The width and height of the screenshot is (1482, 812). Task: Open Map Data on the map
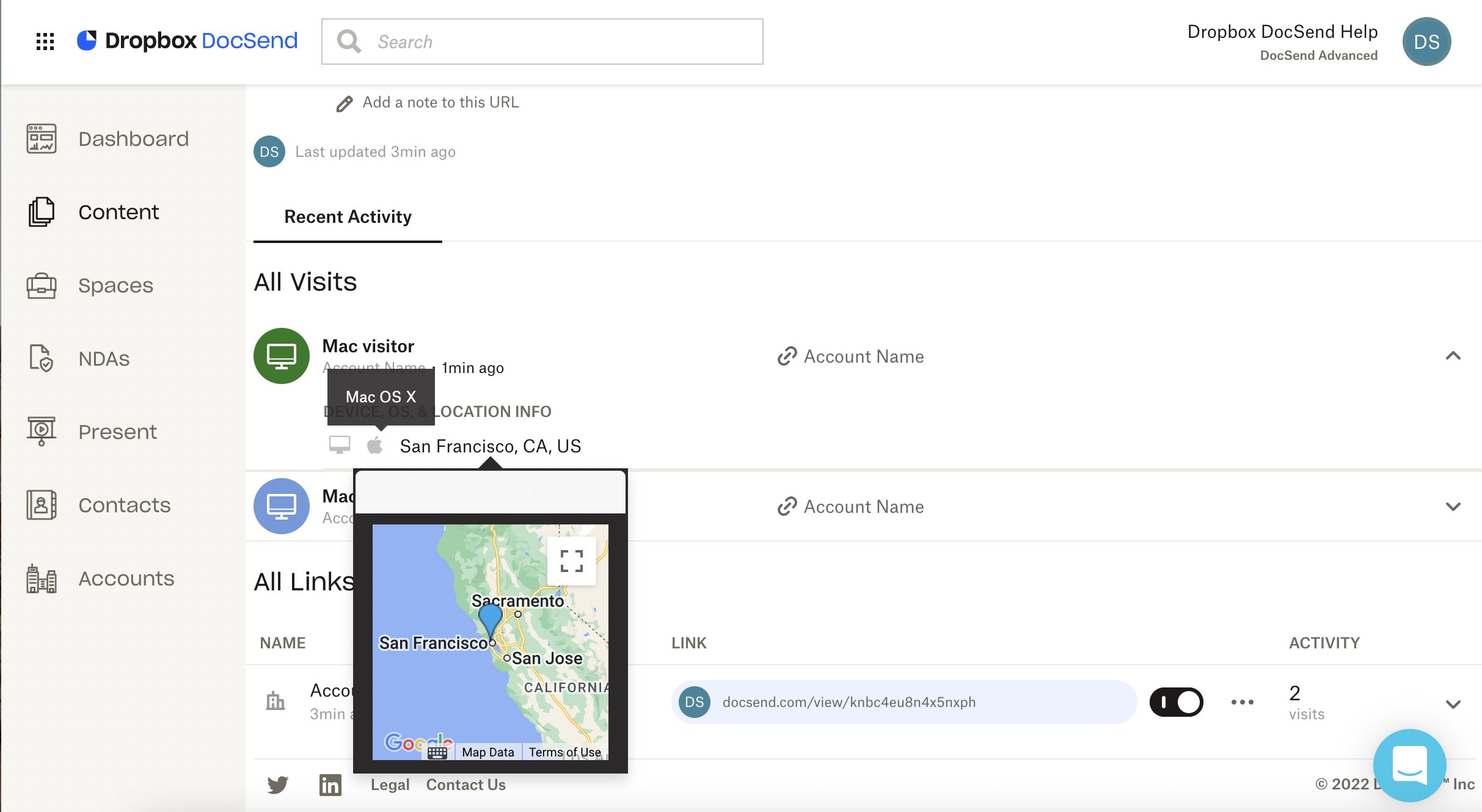[x=488, y=752]
